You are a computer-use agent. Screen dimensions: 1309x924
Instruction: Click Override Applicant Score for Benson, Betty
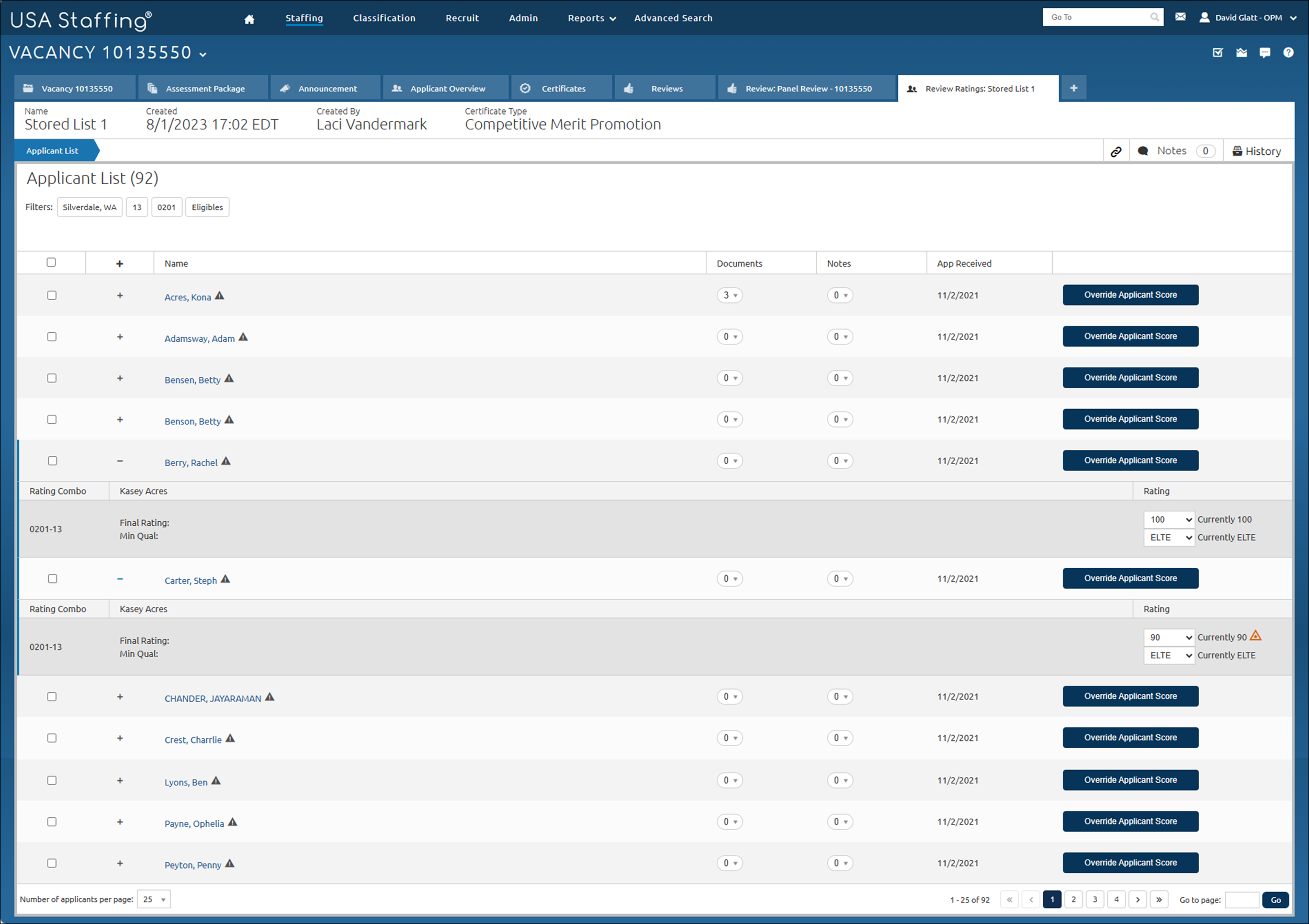(1130, 419)
